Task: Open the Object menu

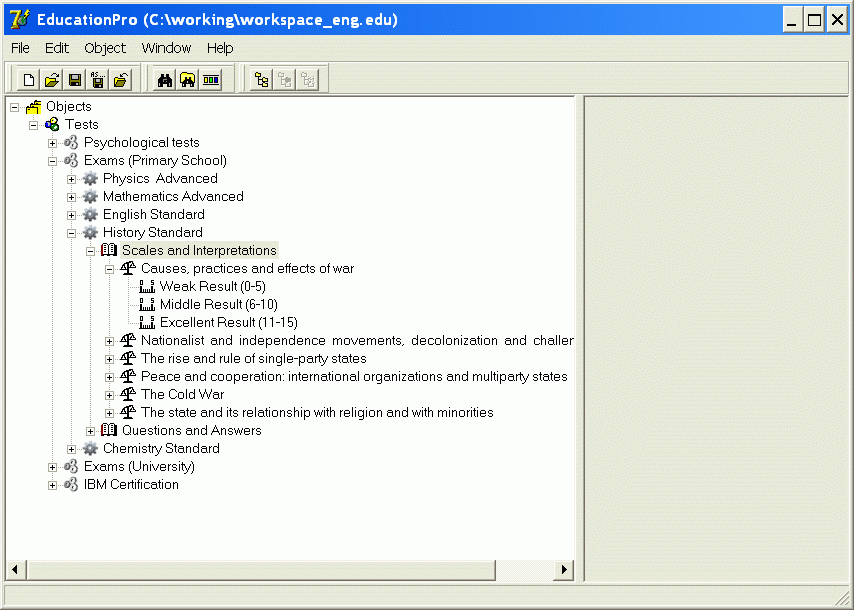Action: [105, 48]
